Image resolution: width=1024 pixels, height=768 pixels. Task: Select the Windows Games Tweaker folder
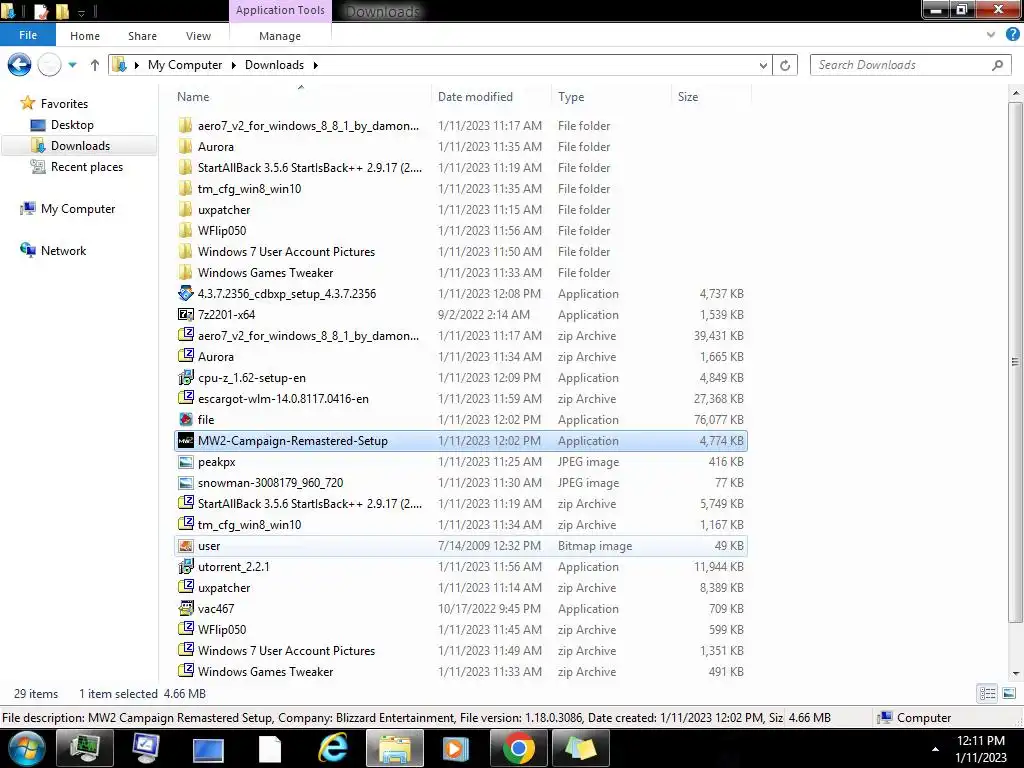pyautogui.click(x=461, y=272)
